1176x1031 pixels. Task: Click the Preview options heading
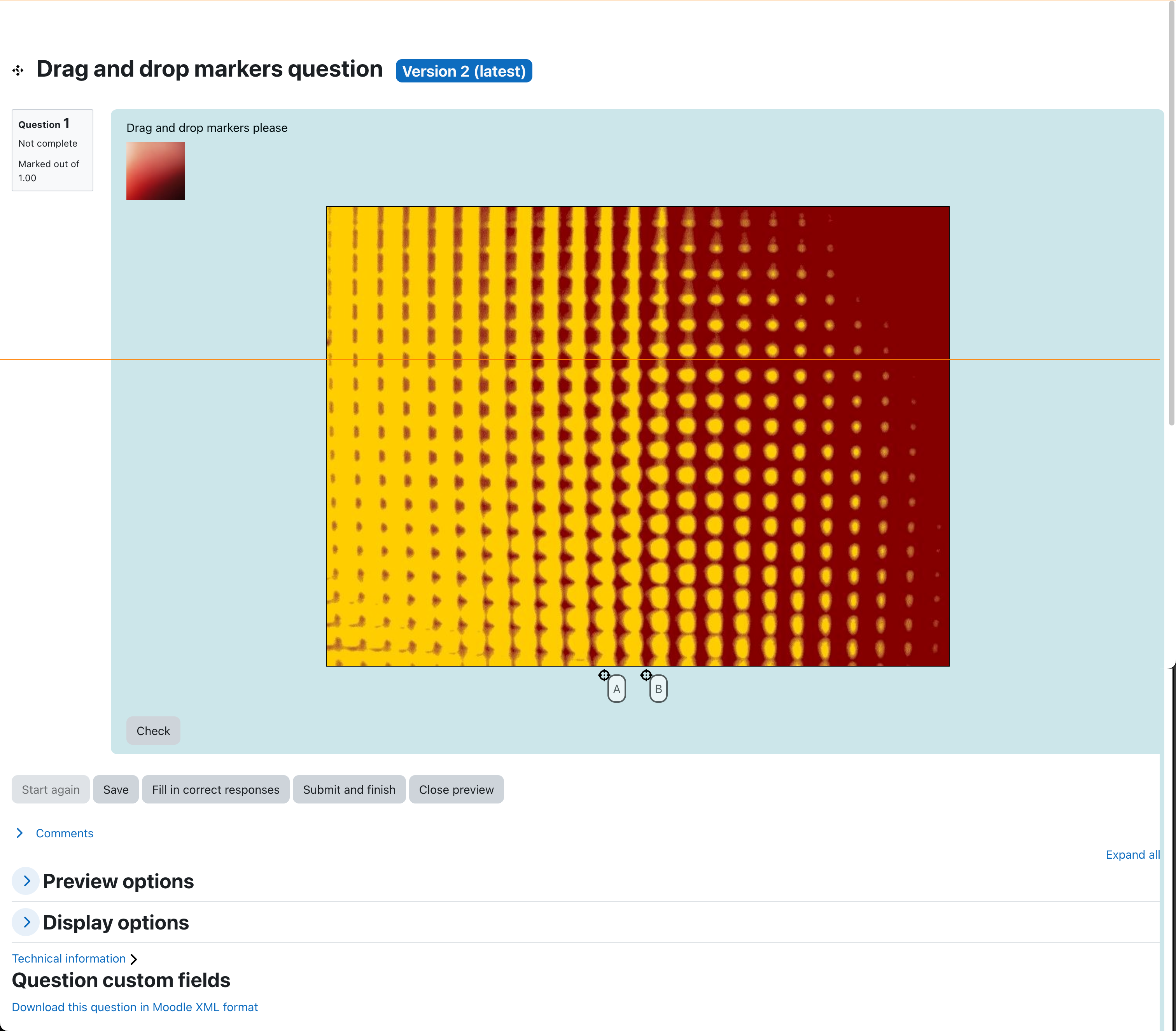pos(118,881)
